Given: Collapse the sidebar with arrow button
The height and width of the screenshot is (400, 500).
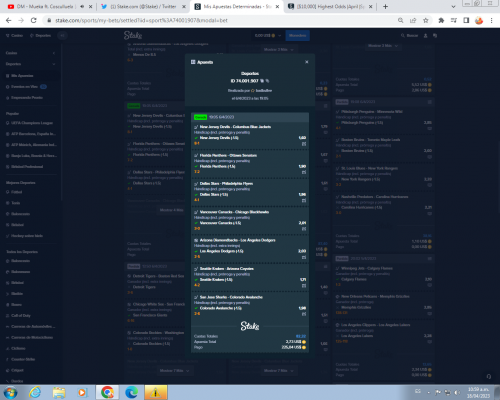Looking at the screenshot, I should [x=62, y=35].
